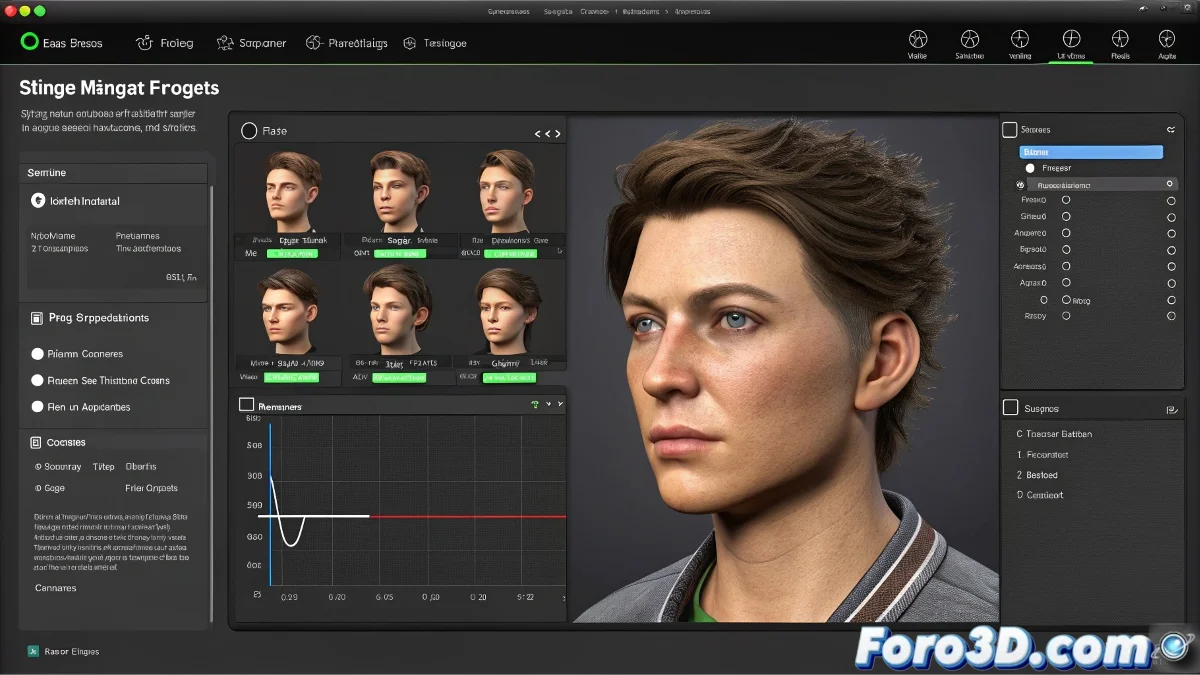Open the small down arrow next to the green icon in Remsmners header
1200x675 pixels.
tap(547, 404)
